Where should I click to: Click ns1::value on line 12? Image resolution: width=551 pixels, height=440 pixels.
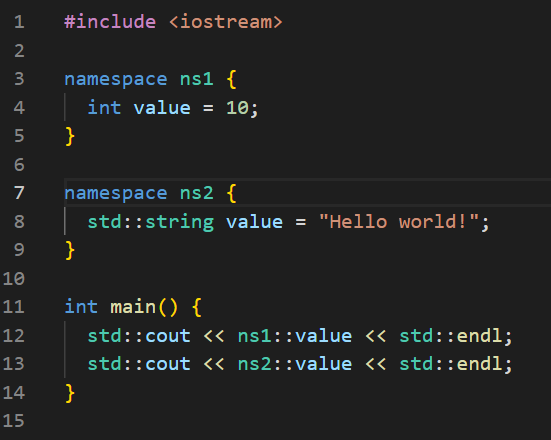[295, 336]
